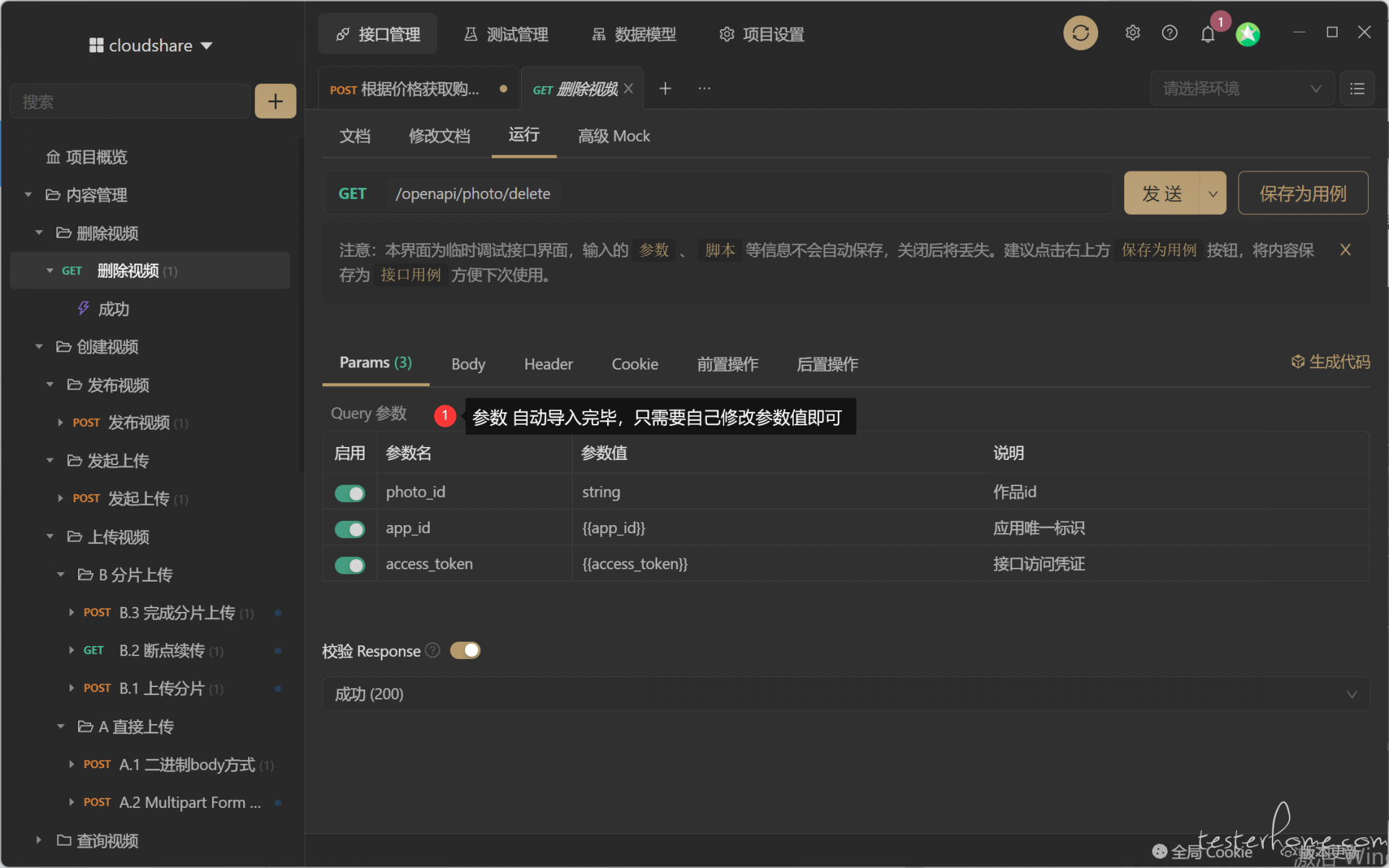This screenshot has width=1389, height=868.
Task: Open the notification bell
Action: [1207, 34]
